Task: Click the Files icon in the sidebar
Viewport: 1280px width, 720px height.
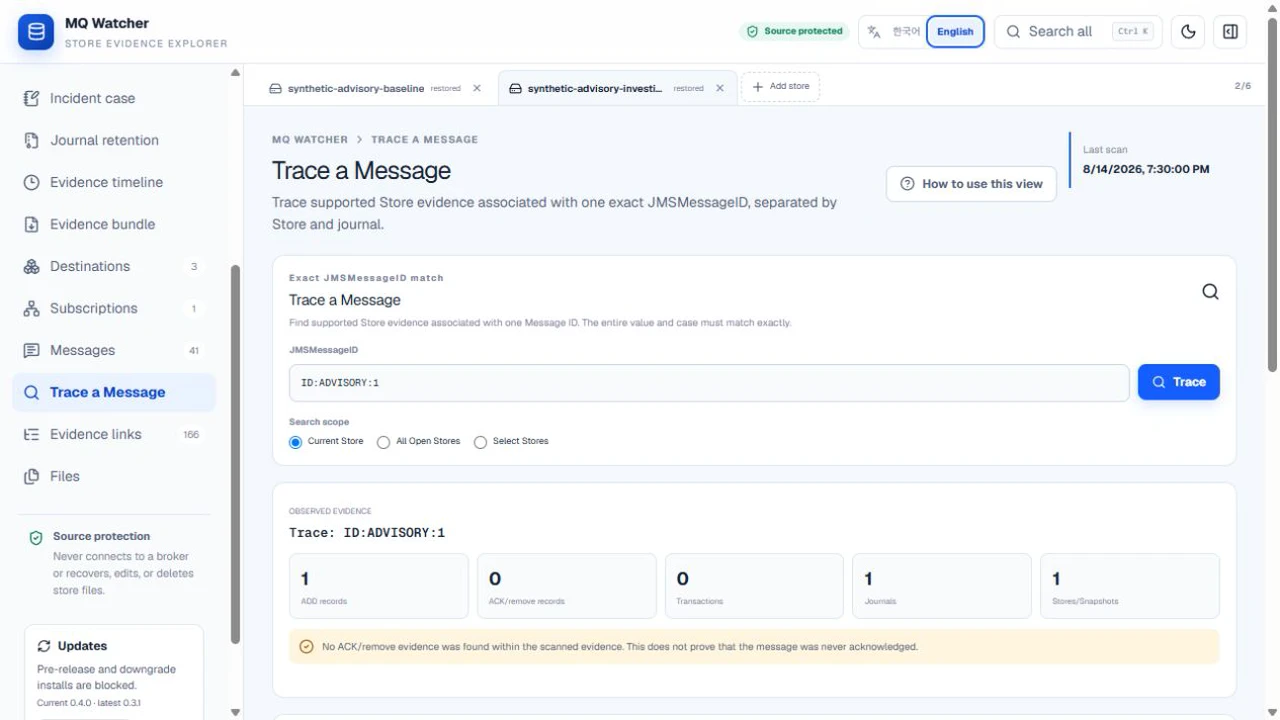Action: click(x=31, y=476)
